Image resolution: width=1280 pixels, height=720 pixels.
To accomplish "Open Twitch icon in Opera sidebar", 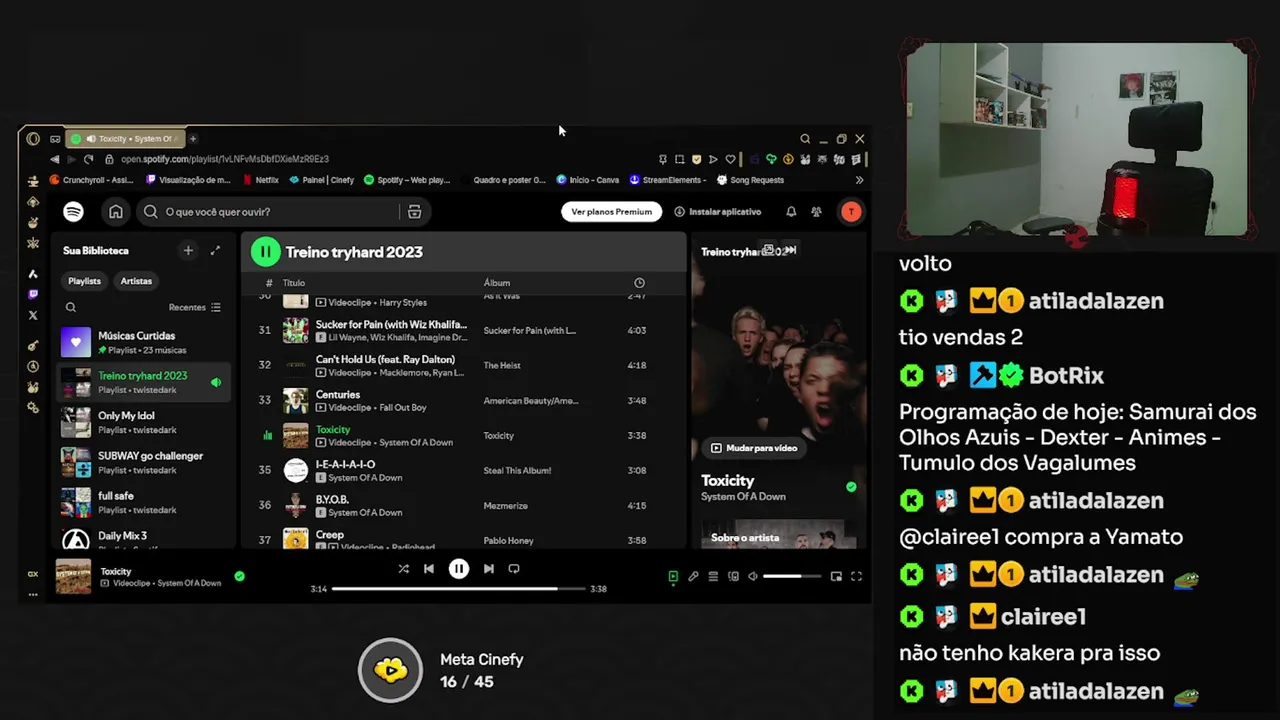I will [x=33, y=294].
